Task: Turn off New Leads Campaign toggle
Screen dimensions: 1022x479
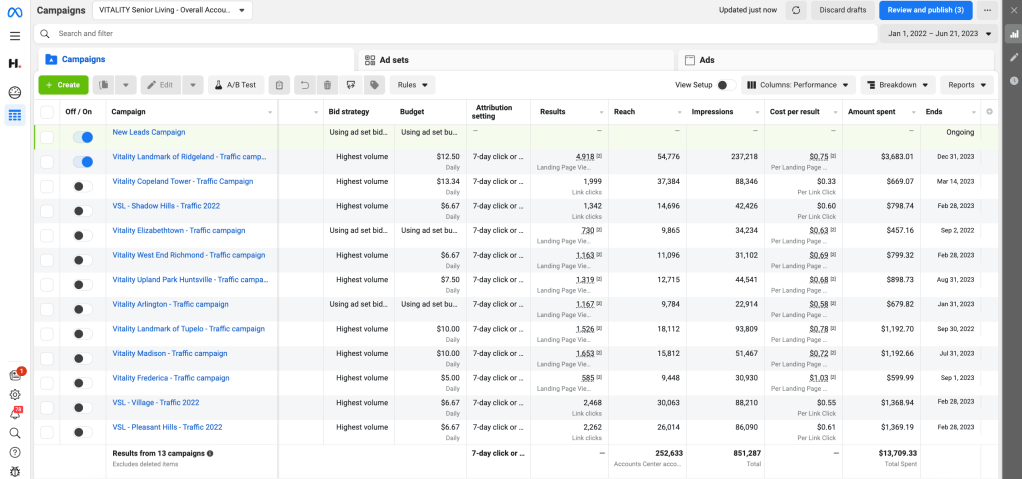Action: (x=83, y=137)
